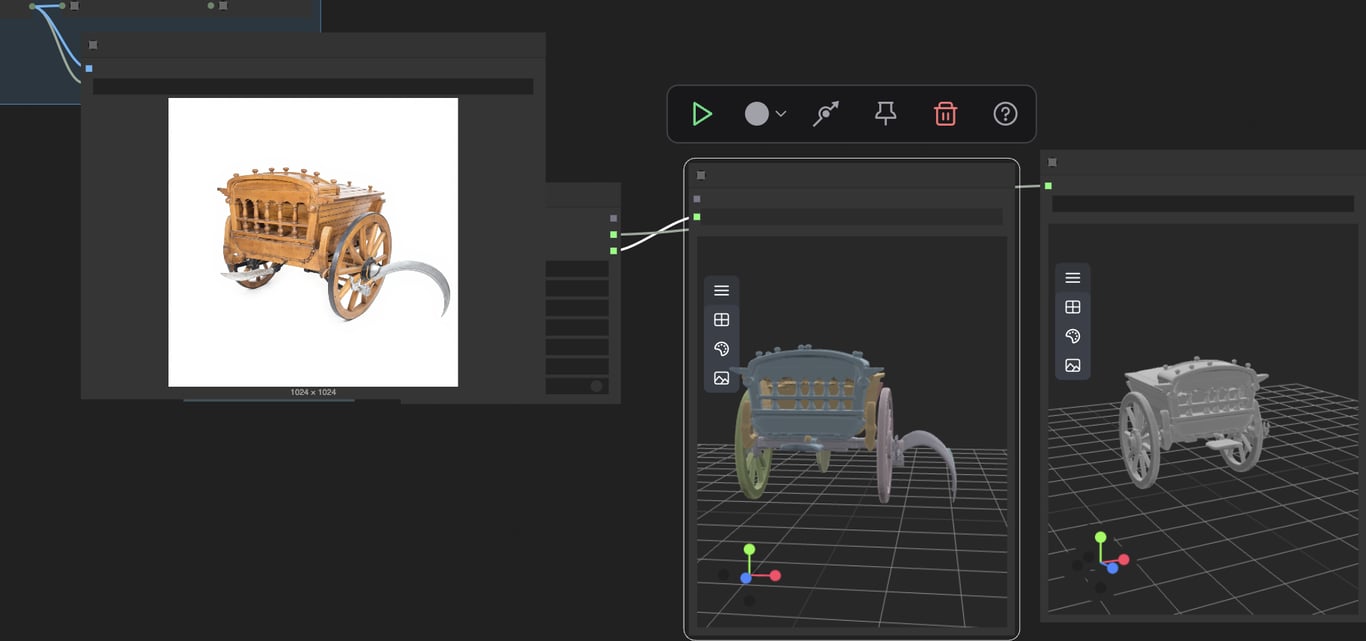Image resolution: width=1366 pixels, height=641 pixels.
Task: Open the image view in the gray mesh viewer
Action: click(x=1072, y=365)
